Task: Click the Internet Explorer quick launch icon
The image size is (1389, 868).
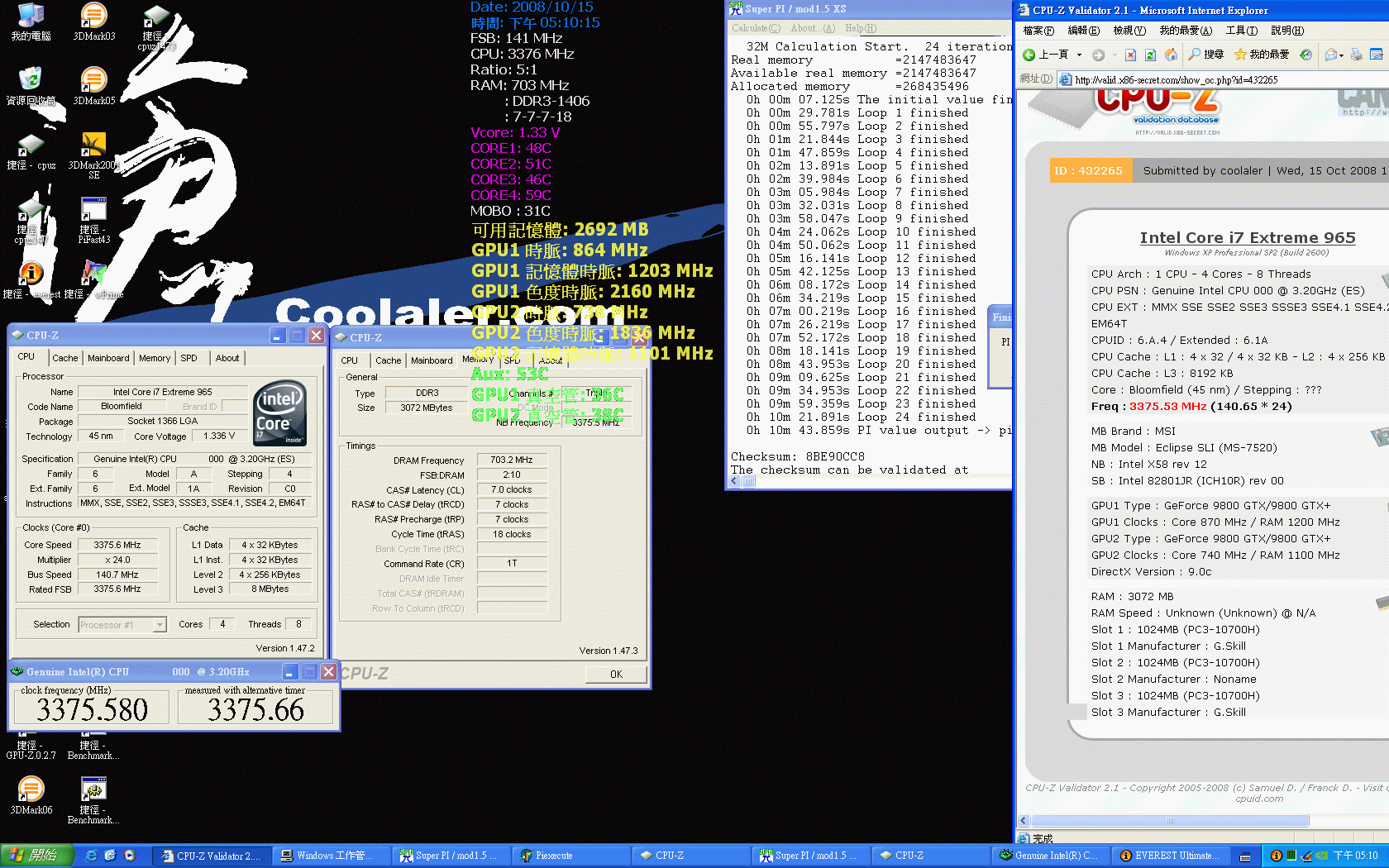Action: (x=91, y=856)
